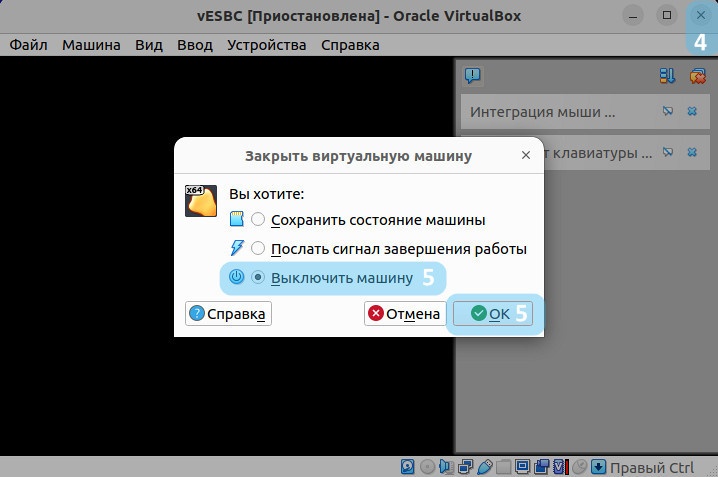Open the Справка menu in menu bar
This screenshot has height=477, width=718.
350,45
